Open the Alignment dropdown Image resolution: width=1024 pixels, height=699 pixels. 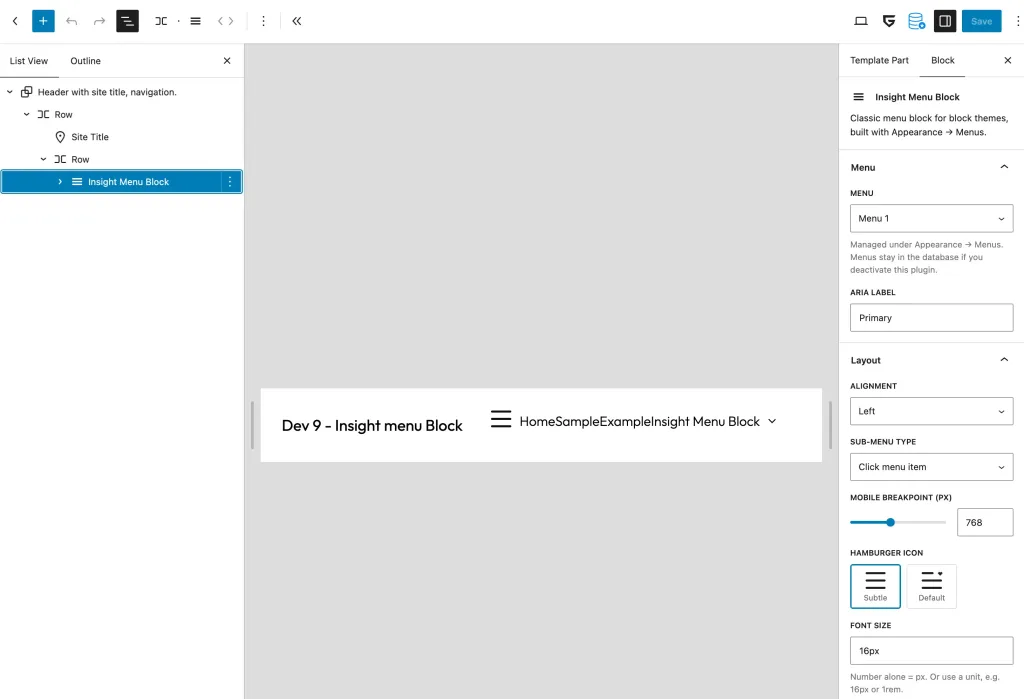pos(931,411)
